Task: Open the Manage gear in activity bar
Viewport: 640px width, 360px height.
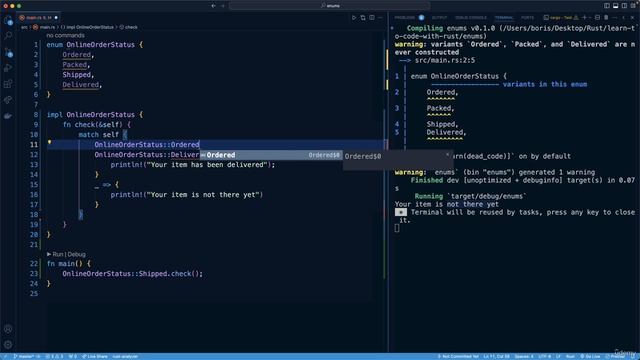Action: click(x=8, y=344)
